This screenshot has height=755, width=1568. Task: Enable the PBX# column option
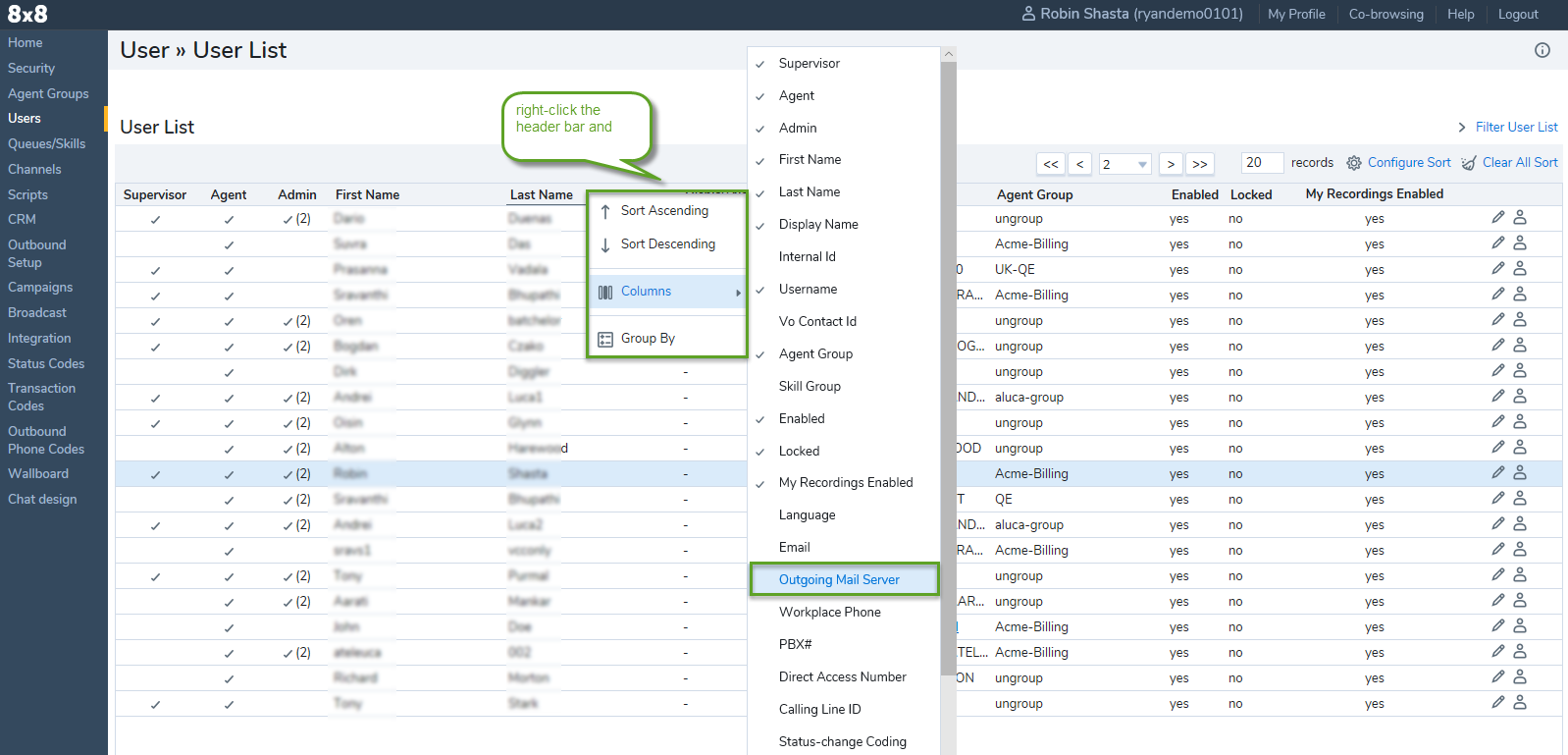click(x=795, y=644)
